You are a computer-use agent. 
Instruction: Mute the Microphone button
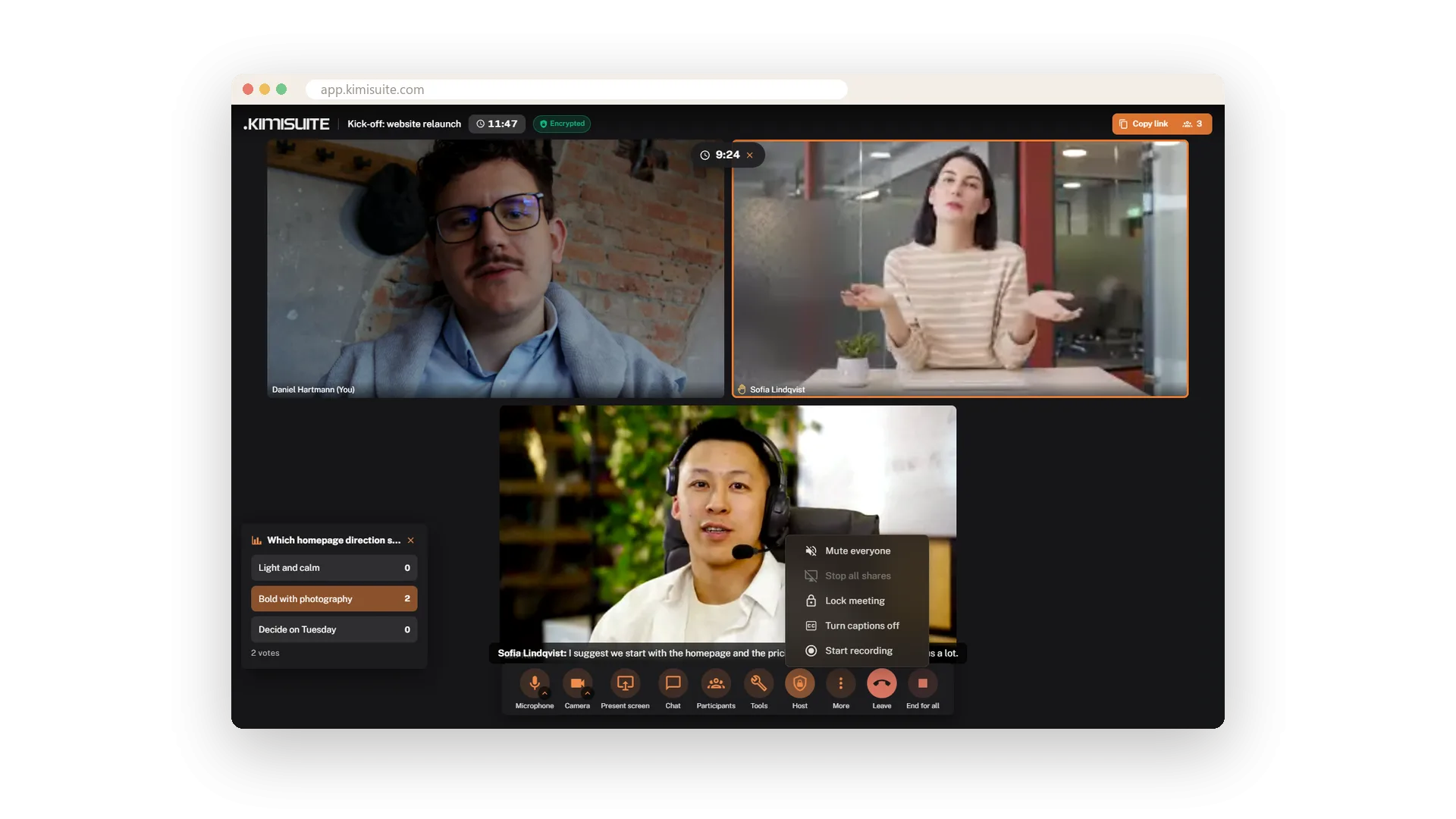(x=535, y=683)
